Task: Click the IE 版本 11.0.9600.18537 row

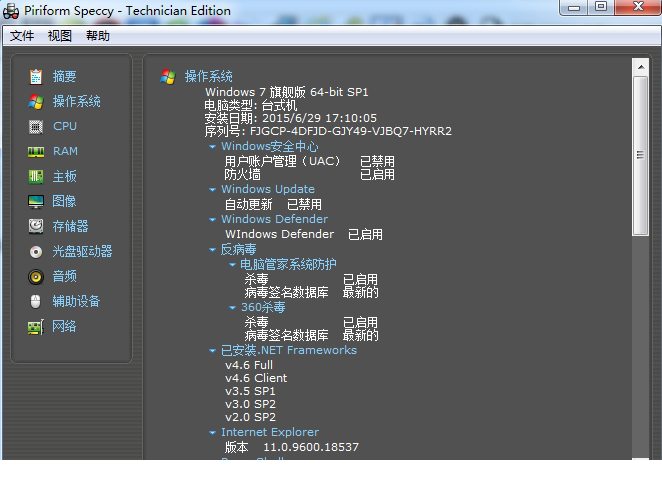Action: [292, 447]
